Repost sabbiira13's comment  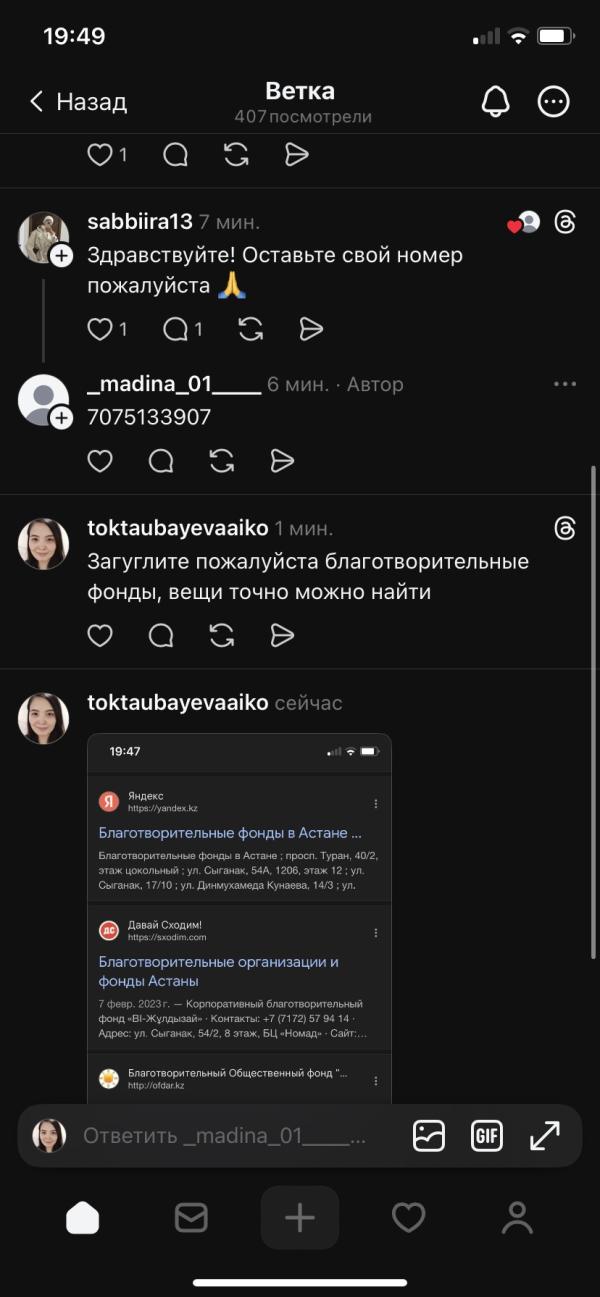[x=250, y=329]
